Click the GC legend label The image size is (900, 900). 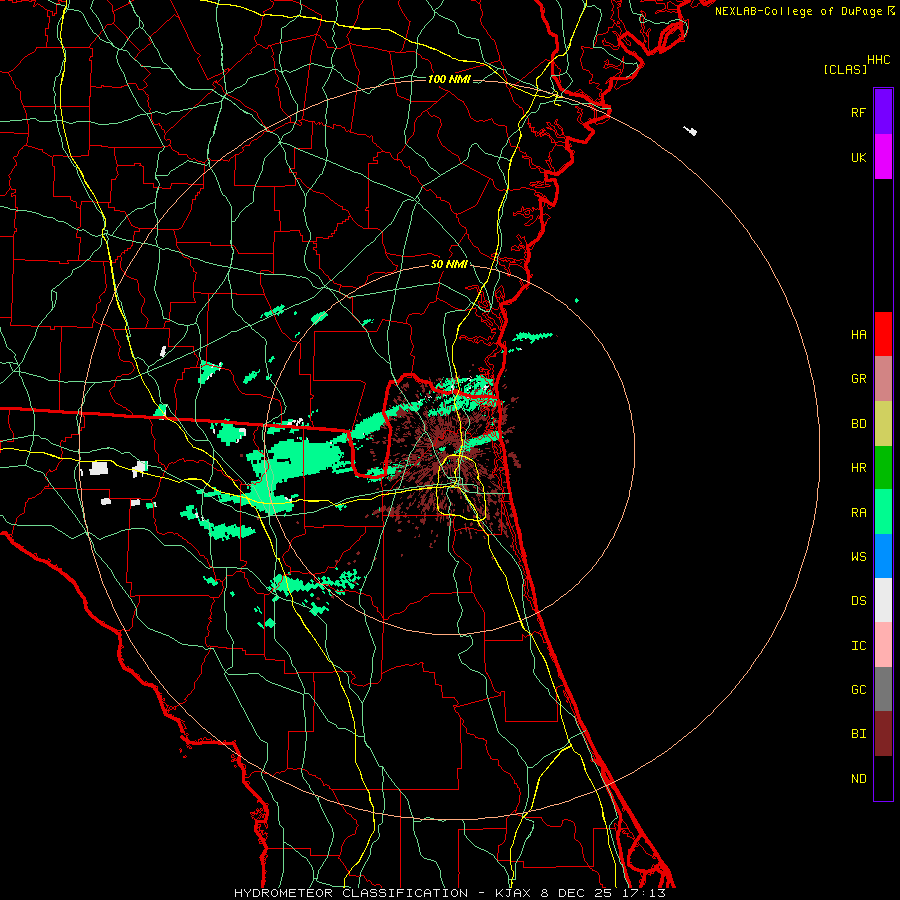tap(858, 690)
